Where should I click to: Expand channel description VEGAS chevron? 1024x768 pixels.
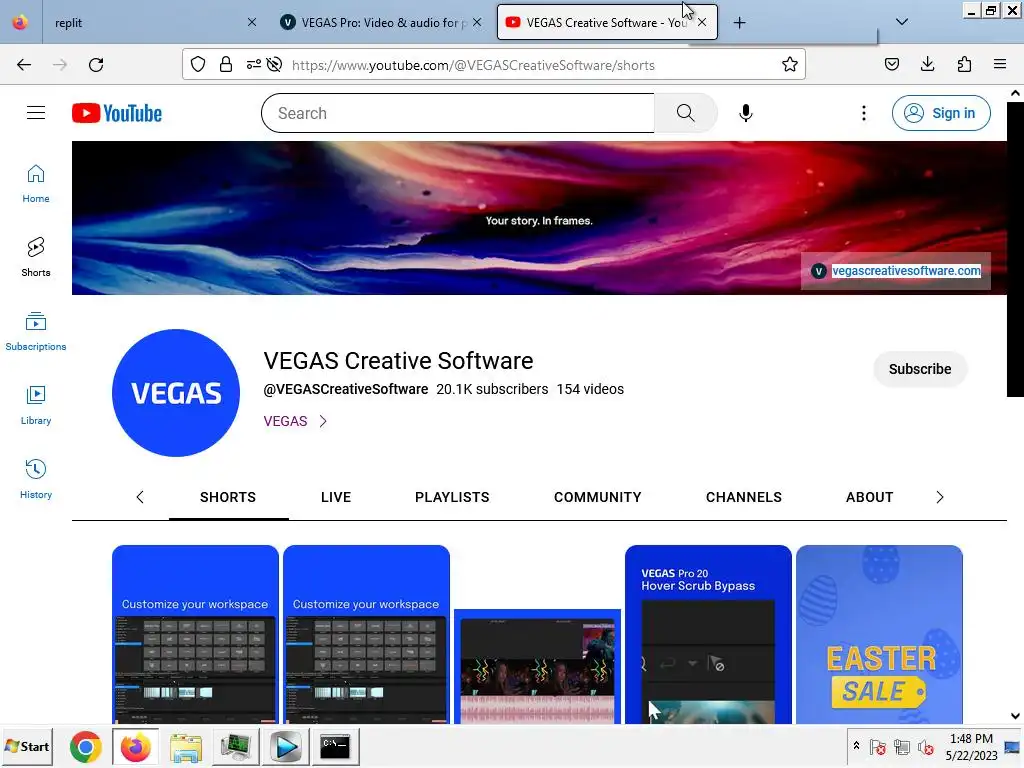323,421
